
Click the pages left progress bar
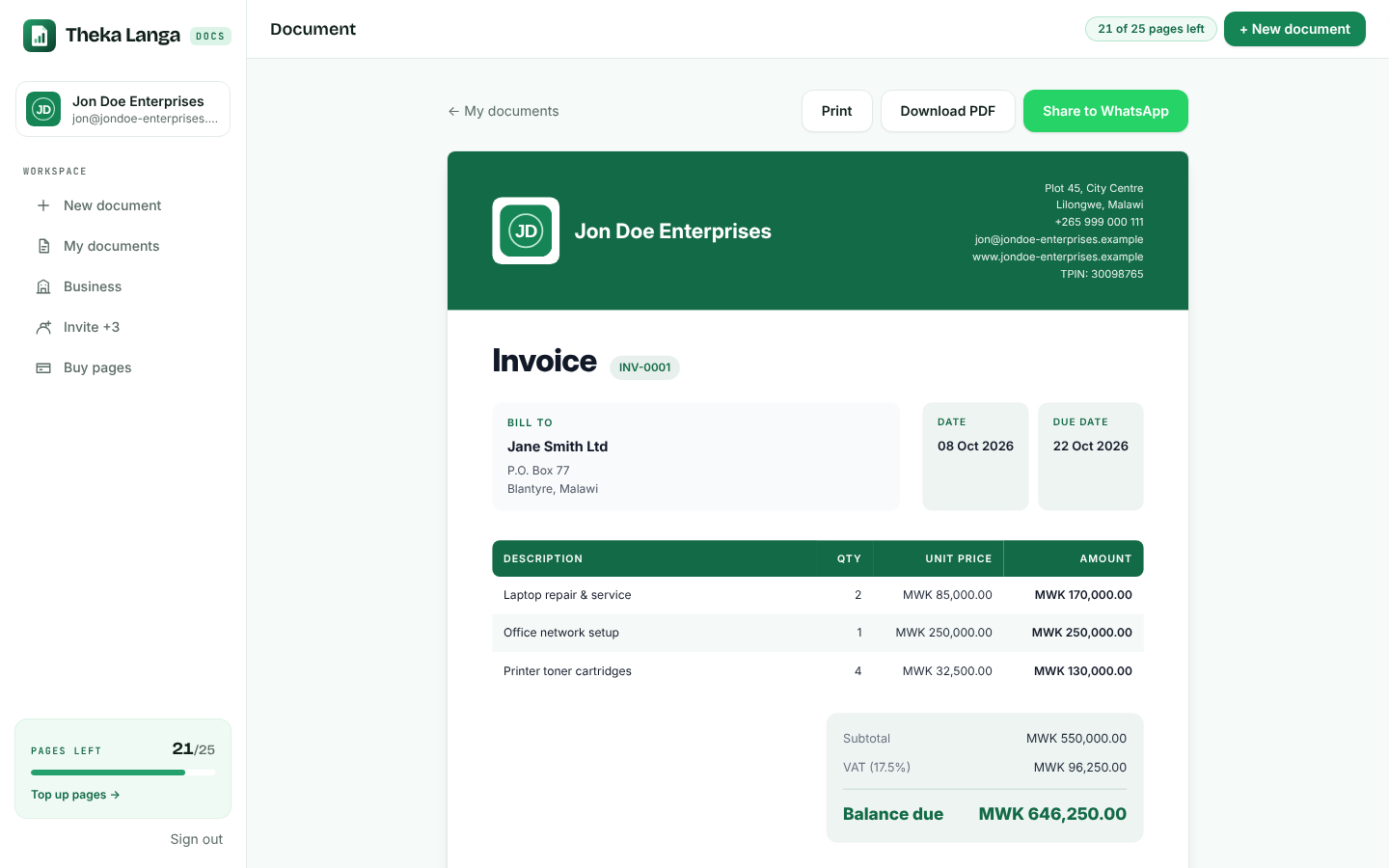pos(123,773)
